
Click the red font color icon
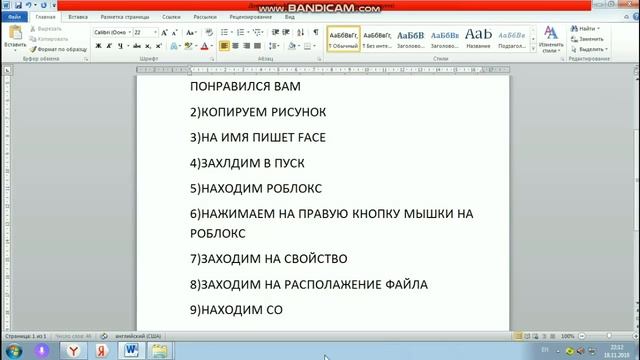coord(204,46)
